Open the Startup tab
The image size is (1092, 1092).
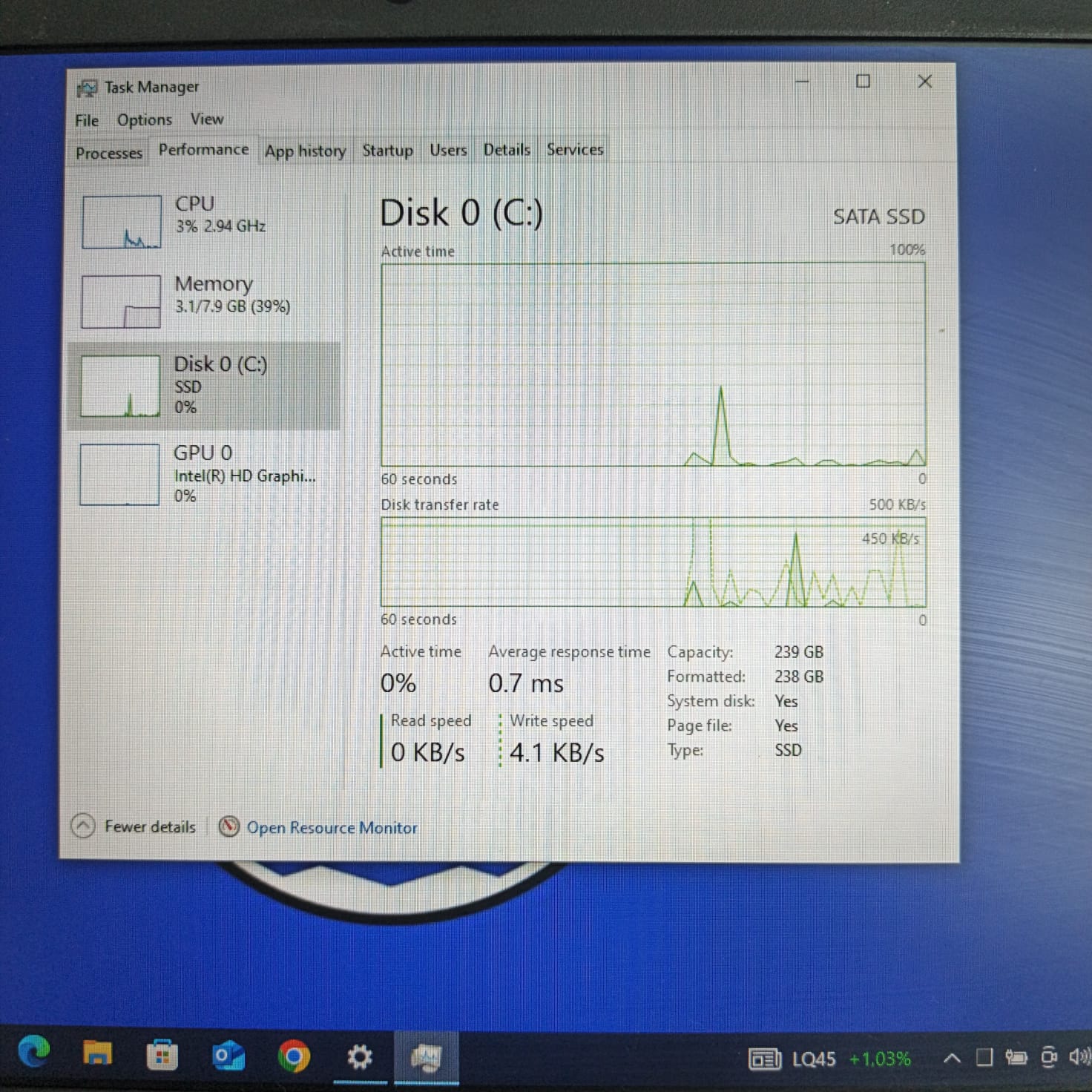[x=387, y=150]
